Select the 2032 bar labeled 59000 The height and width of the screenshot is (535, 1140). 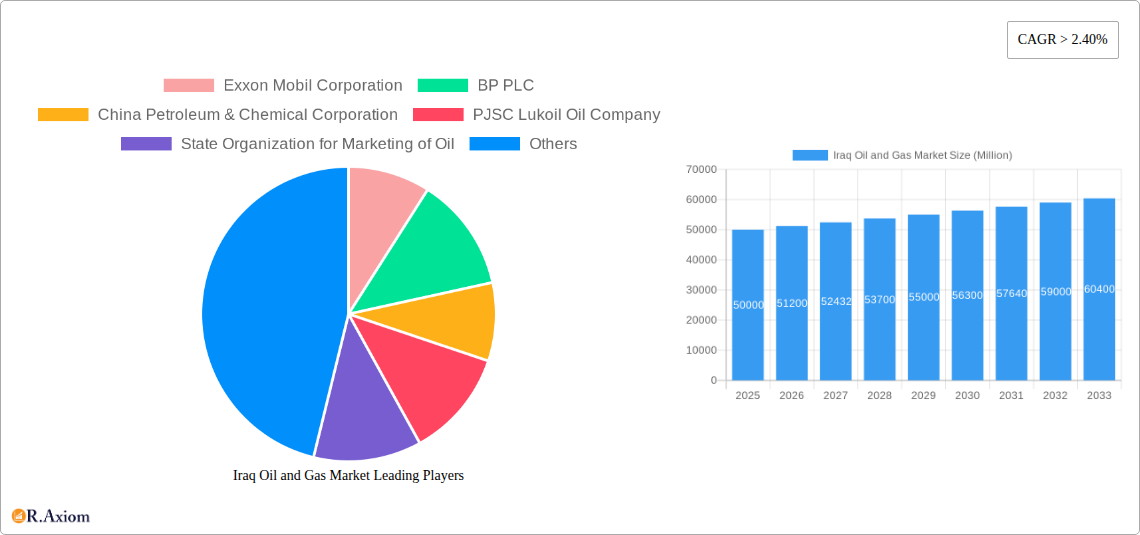pyautogui.click(x=1055, y=291)
